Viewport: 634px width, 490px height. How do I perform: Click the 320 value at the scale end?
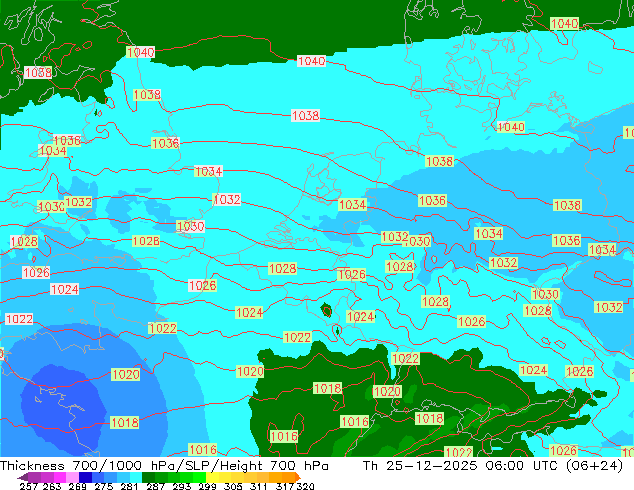(306, 486)
